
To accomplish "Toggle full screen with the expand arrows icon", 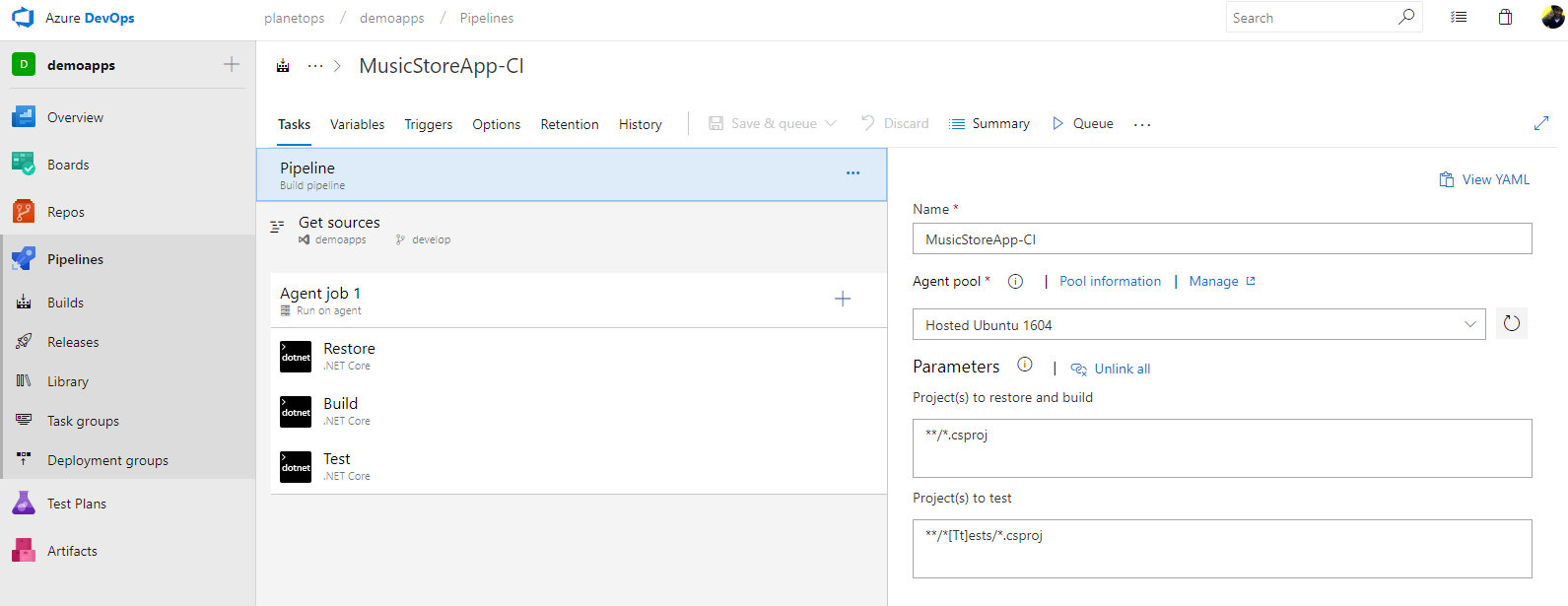I will click(1541, 123).
